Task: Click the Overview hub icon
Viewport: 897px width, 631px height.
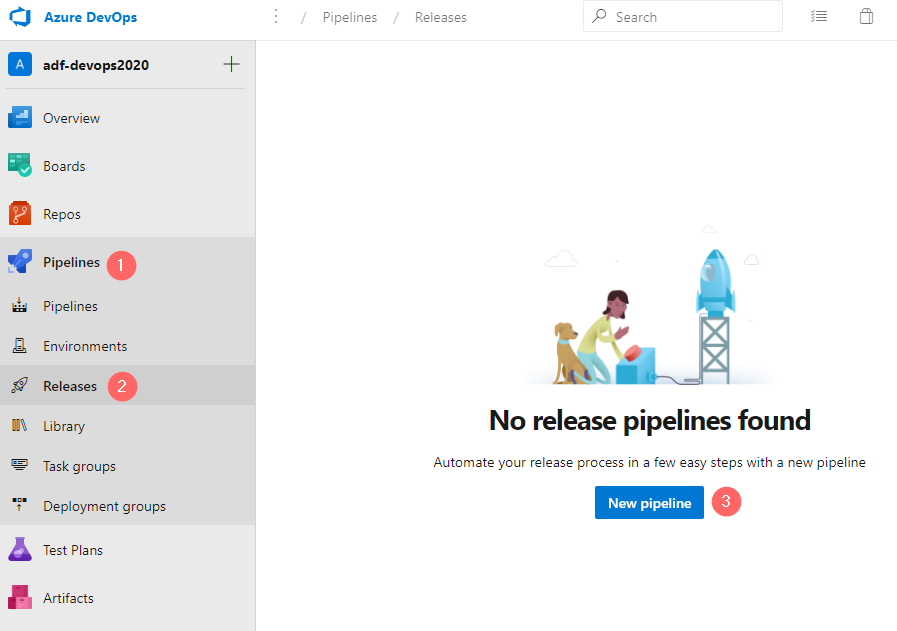Action: 20,118
